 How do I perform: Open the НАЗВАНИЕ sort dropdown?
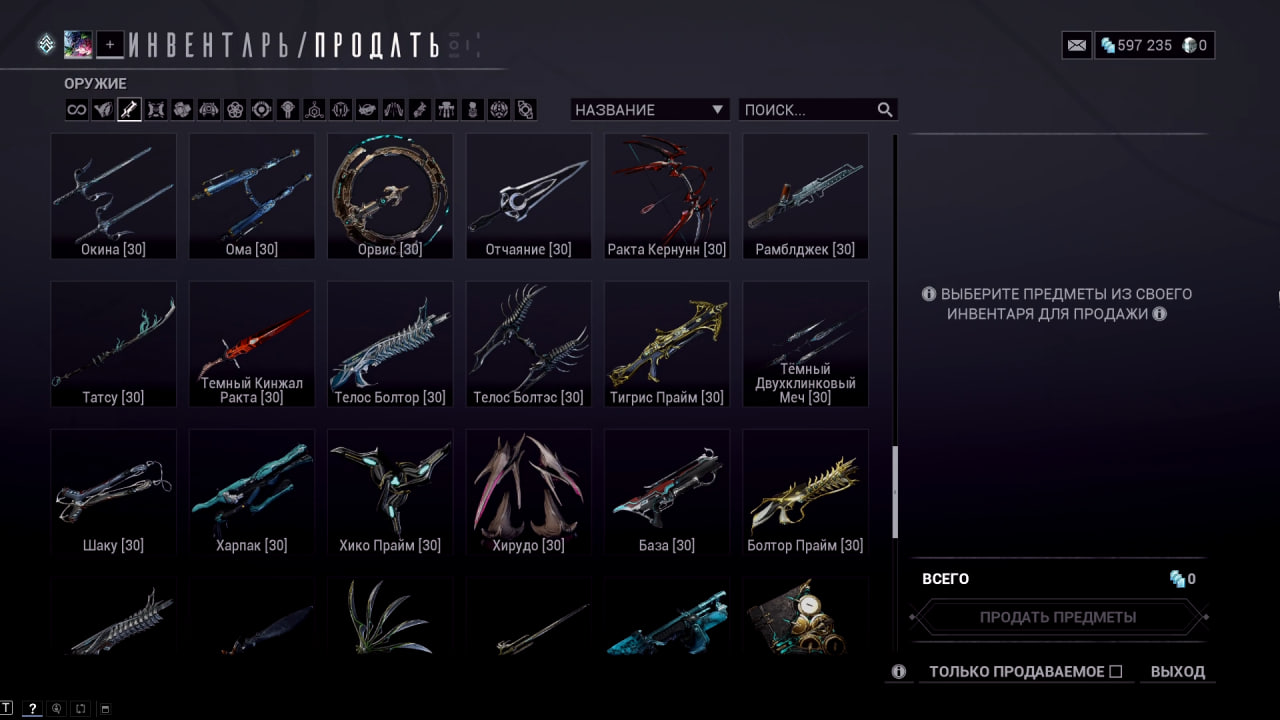click(x=650, y=110)
